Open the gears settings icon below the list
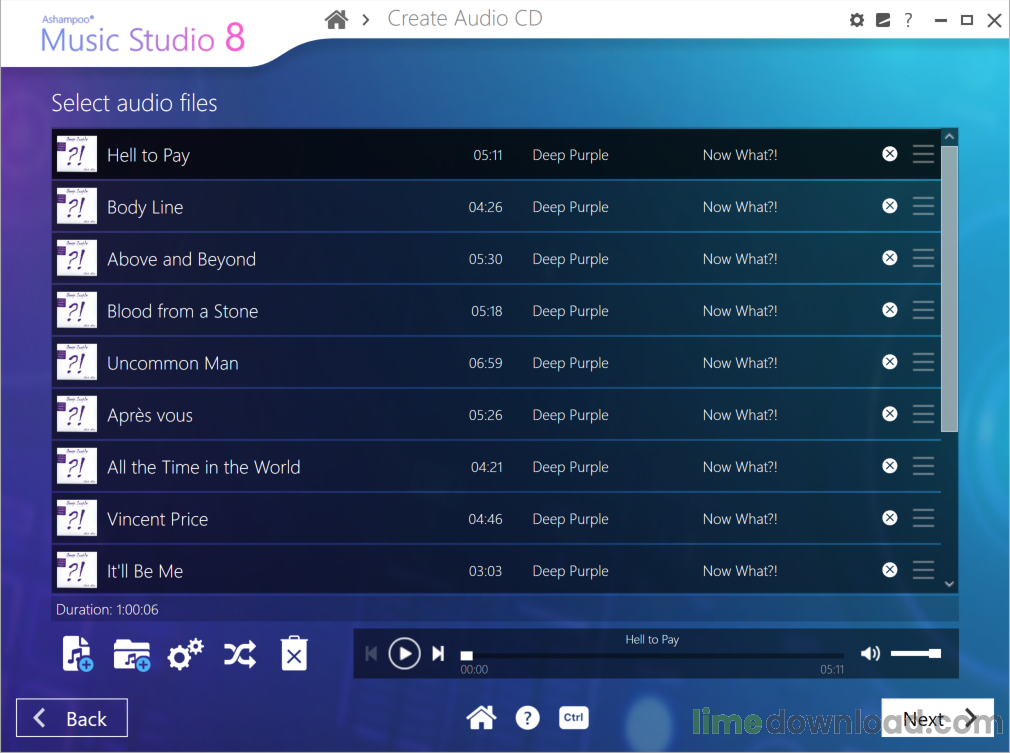1010x753 pixels. click(x=185, y=654)
